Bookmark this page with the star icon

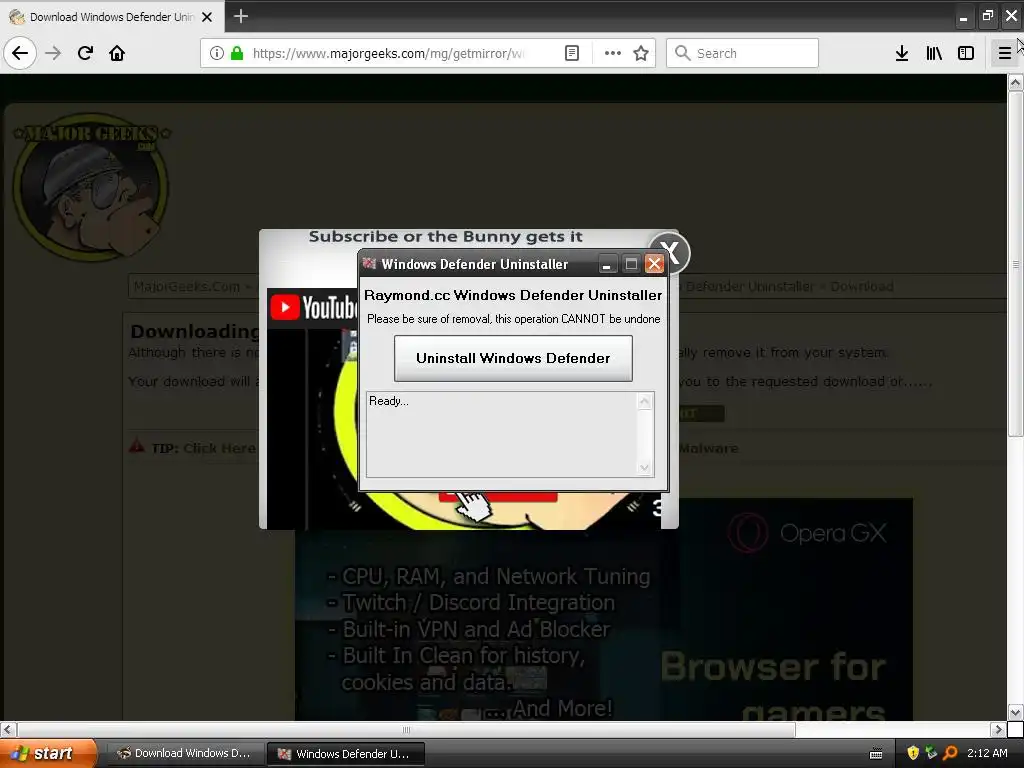point(641,53)
